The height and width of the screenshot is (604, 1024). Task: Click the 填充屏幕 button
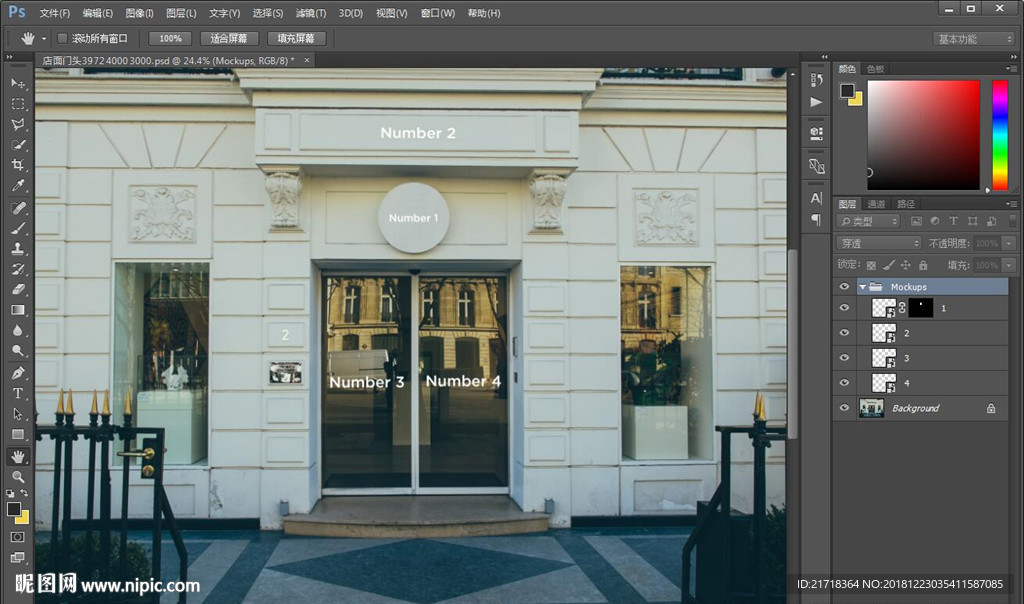point(296,39)
